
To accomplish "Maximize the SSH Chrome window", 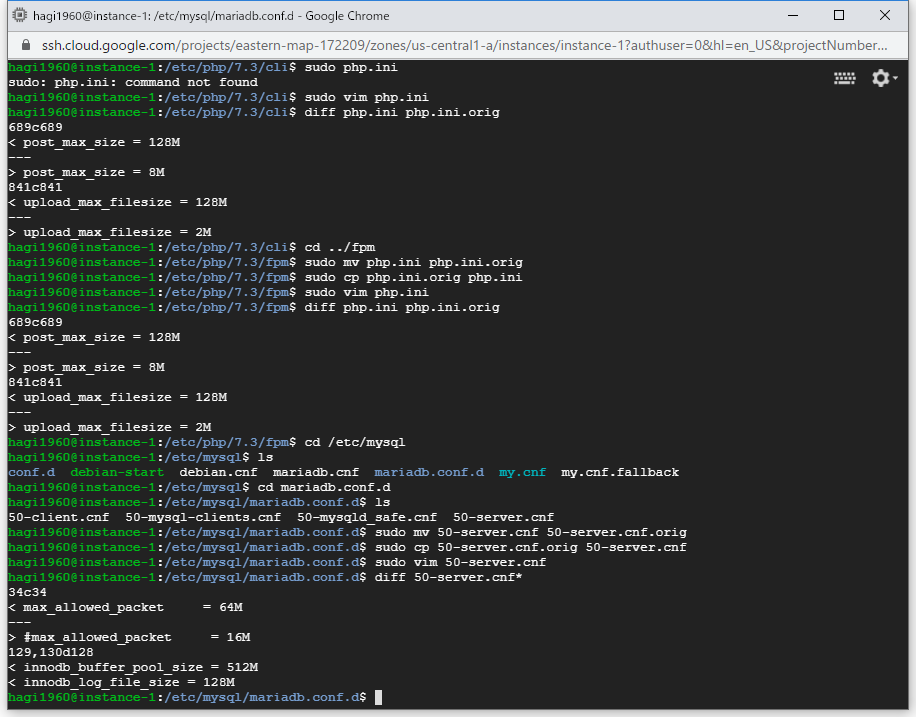I will click(x=839, y=16).
